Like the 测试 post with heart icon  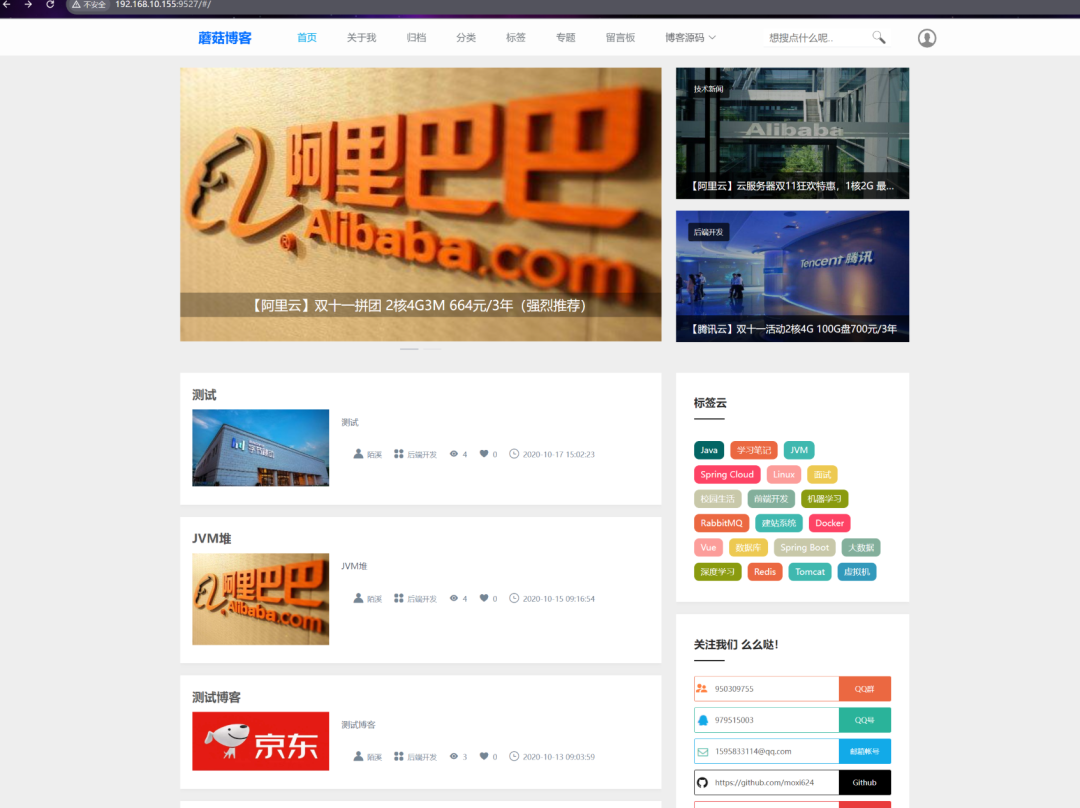point(484,454)
